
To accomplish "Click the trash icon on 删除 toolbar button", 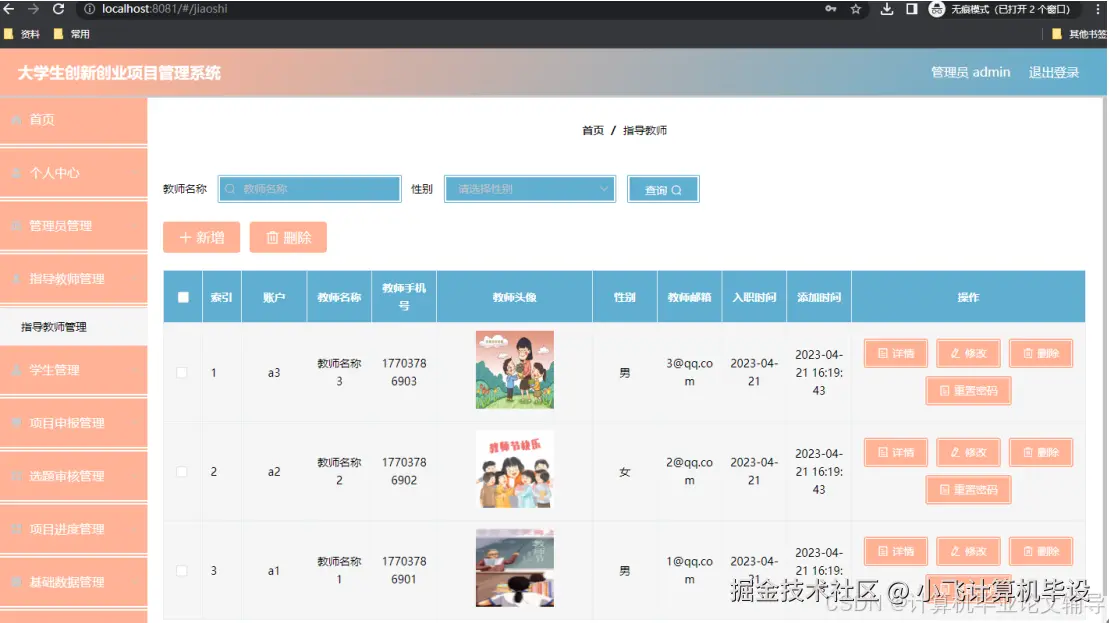I will click(272, 238).
